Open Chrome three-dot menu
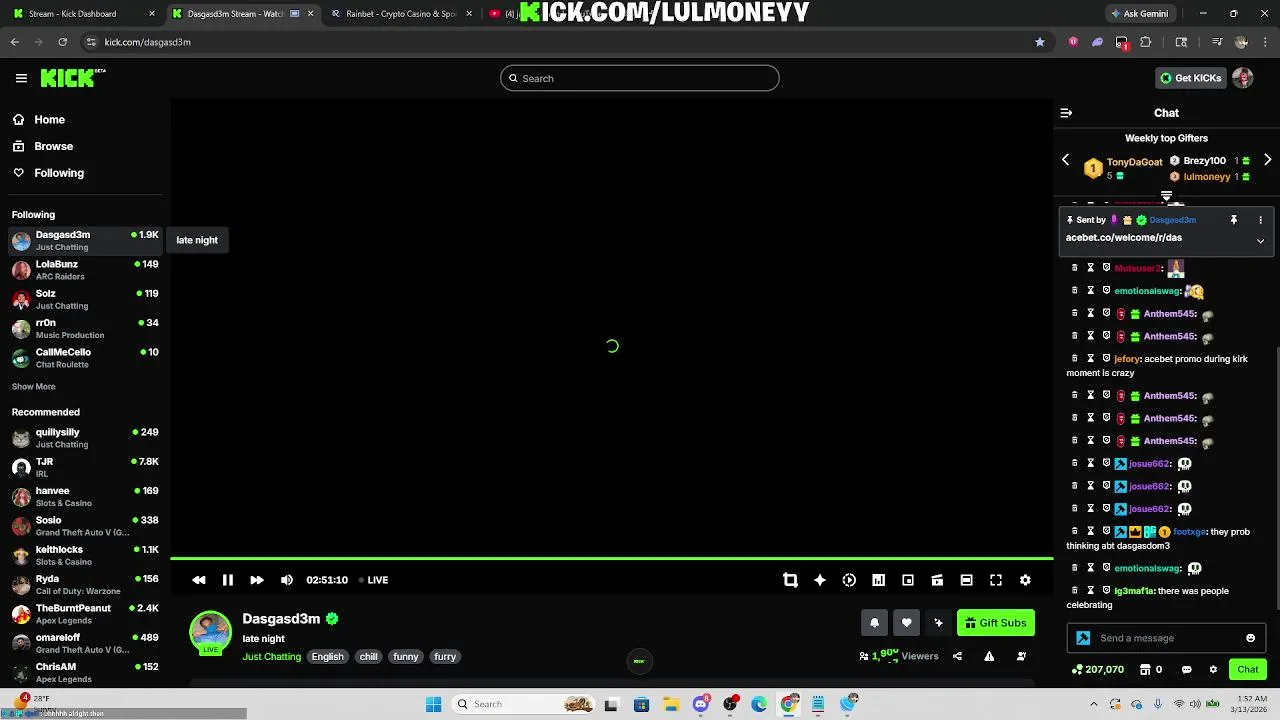Image resolution: width=1280 pixels, height=720 pixels. tap(1265, 42)
